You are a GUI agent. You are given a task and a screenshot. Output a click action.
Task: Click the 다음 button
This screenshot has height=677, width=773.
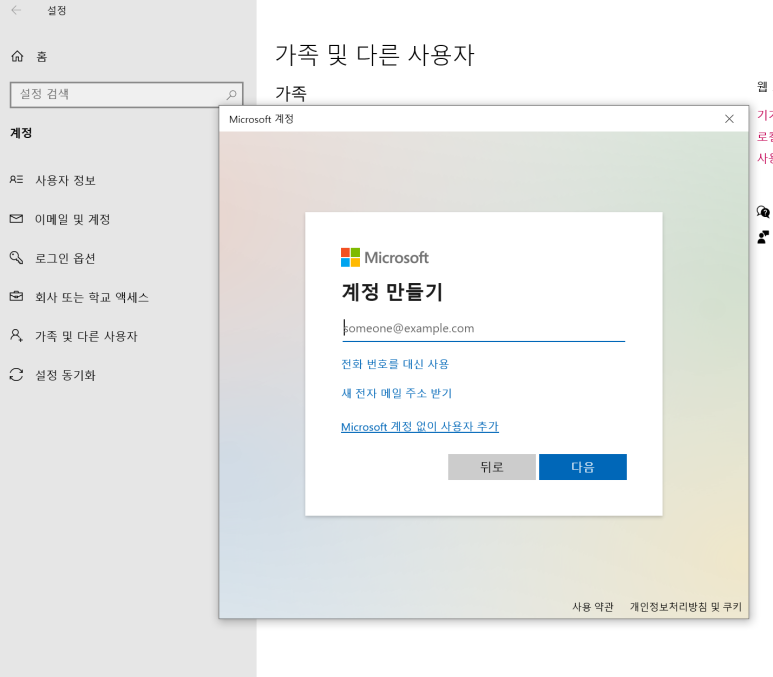[x=583, y=467]
